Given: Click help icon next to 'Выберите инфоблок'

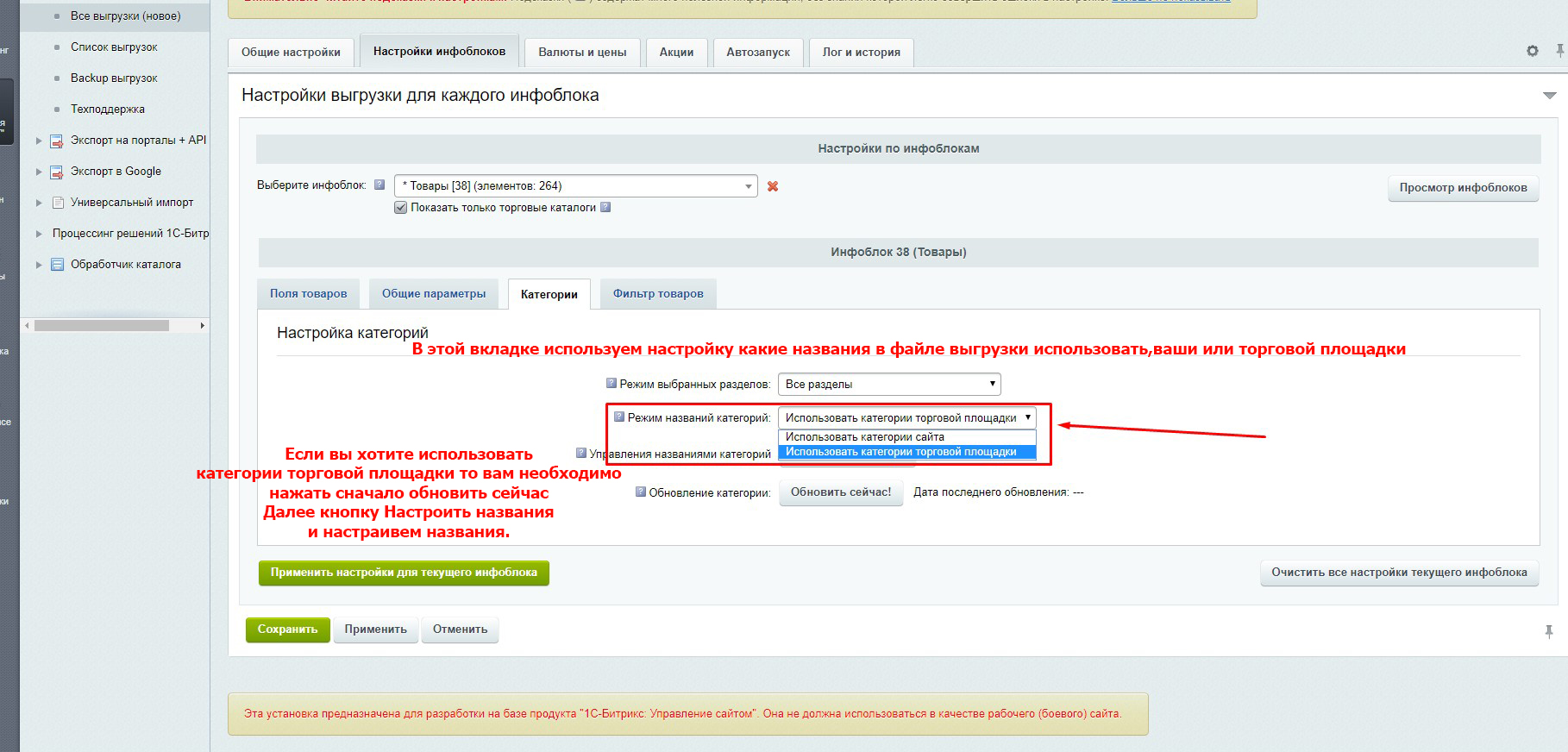Looking at the screenshot, I should click(x=379, y=185).
